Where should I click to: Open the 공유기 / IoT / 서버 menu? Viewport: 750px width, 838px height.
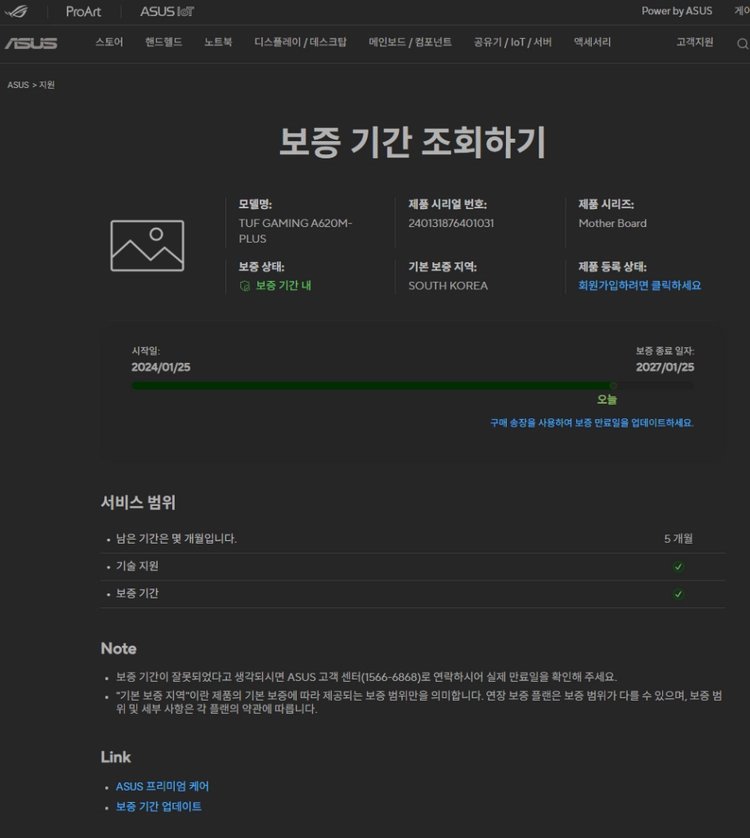pyautogui.click(x=513, y=42)
